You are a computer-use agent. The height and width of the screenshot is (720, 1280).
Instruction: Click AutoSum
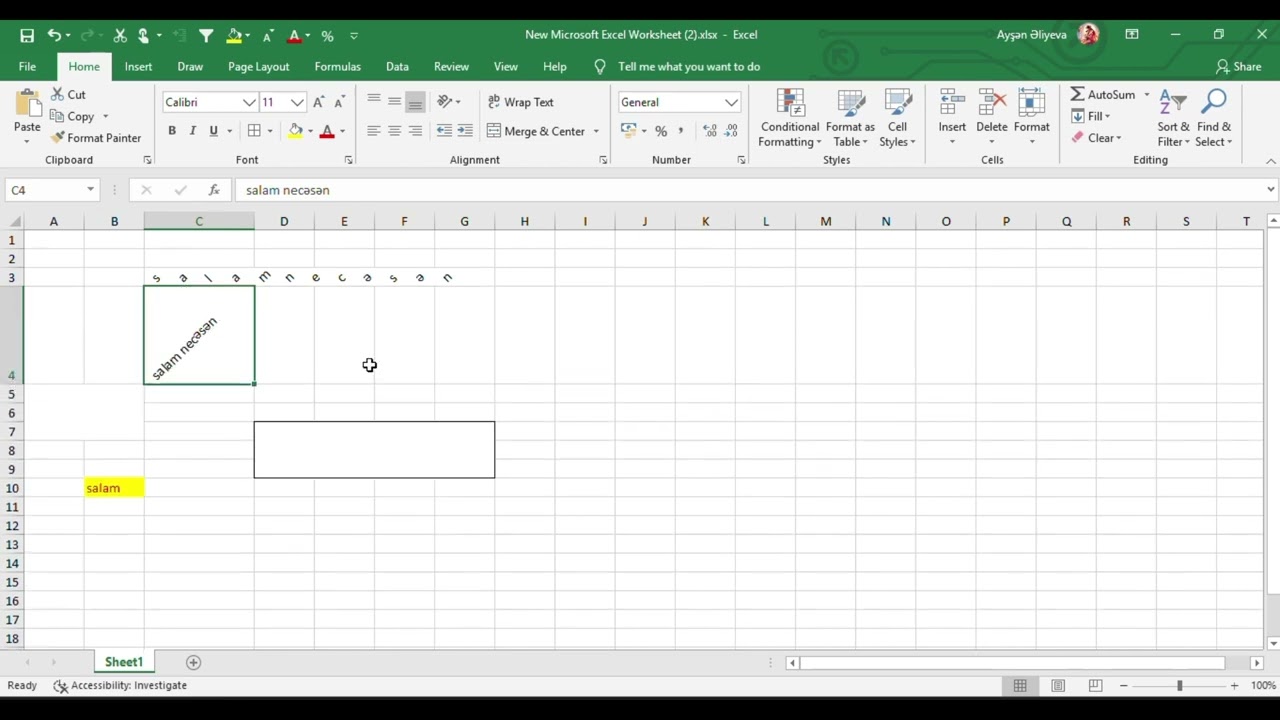[1103, 94]
